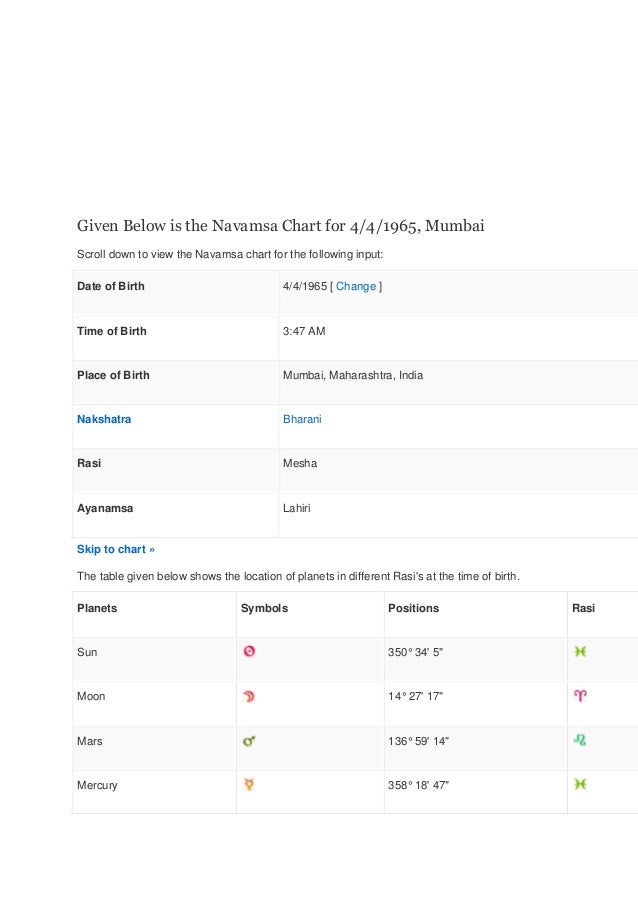
Task: Open the Change date of birth link
Action: coord(356,286)
